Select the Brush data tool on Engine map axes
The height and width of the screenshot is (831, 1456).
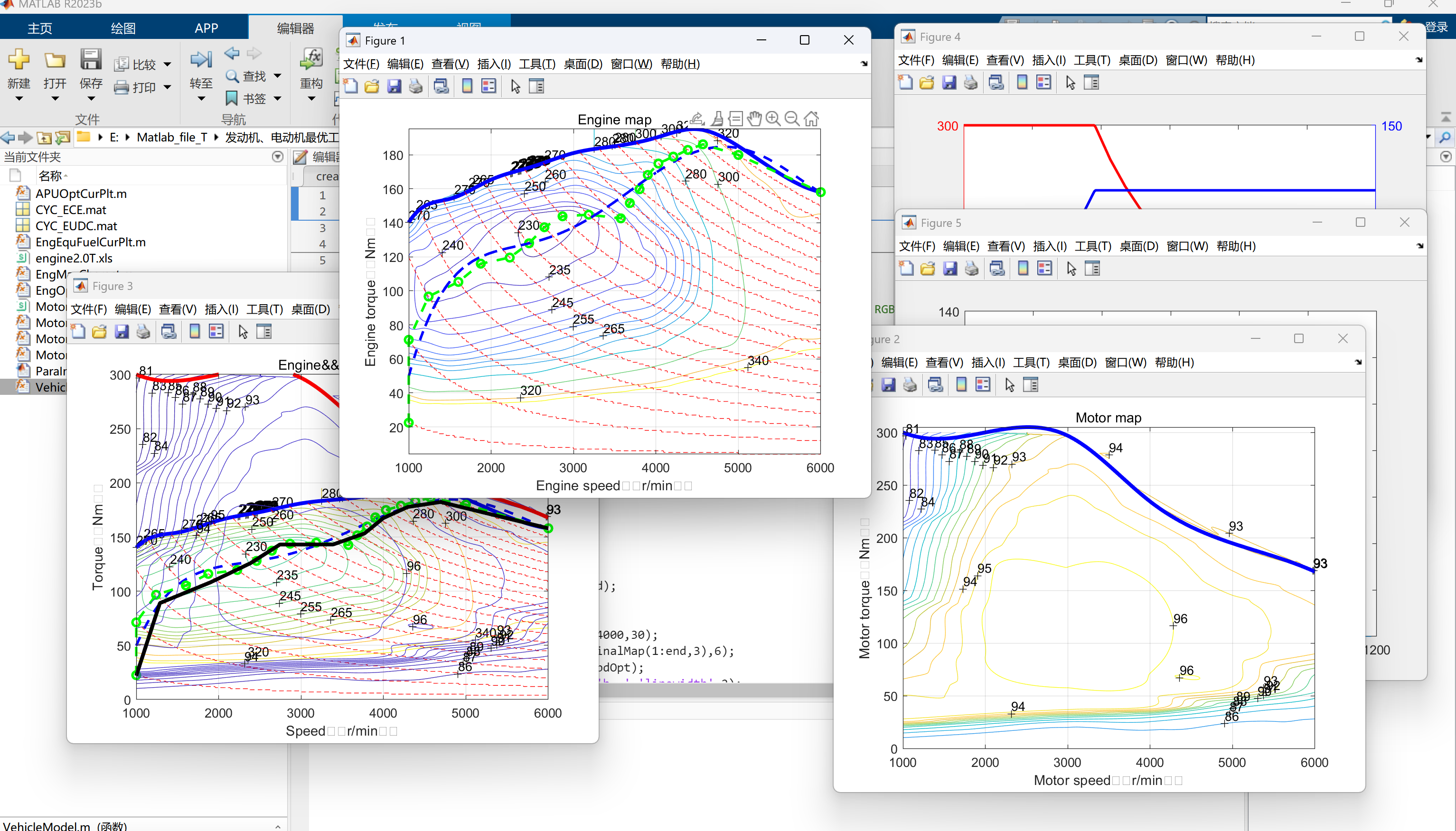point(717,119)
